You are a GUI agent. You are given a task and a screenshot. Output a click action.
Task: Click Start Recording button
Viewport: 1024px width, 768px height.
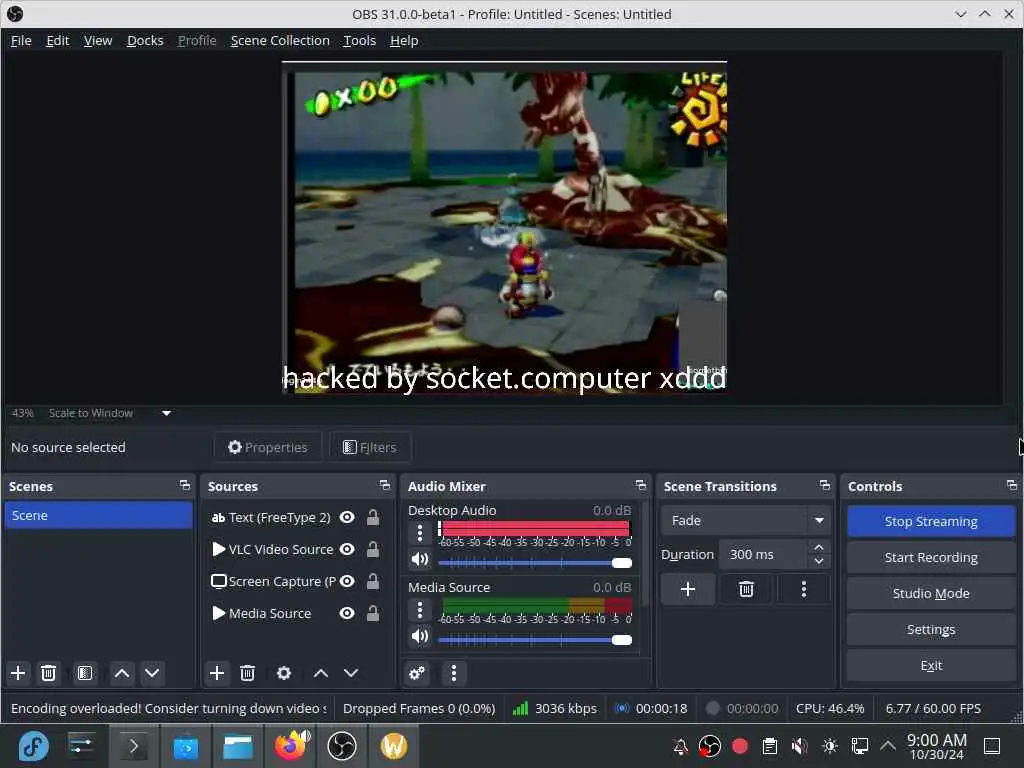point(931,557)
